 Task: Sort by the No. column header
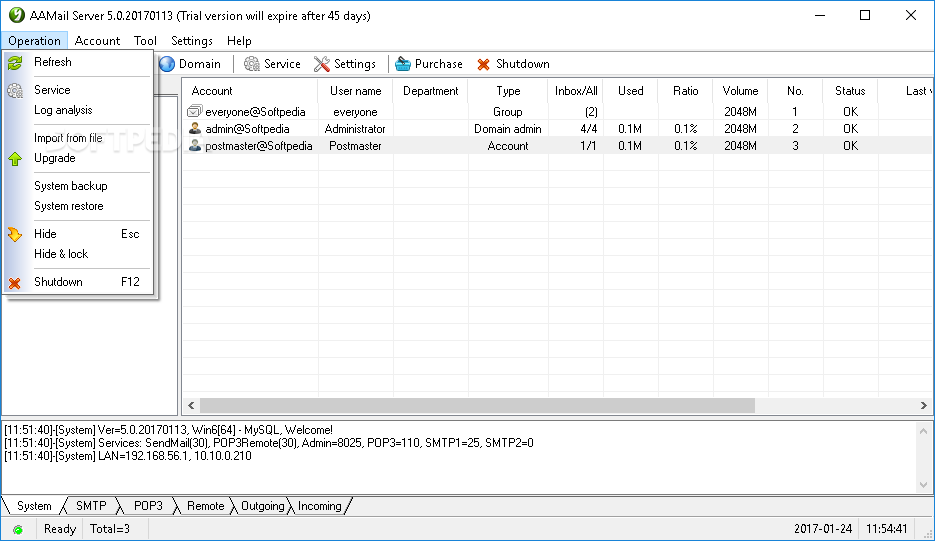tap(795, 91)
